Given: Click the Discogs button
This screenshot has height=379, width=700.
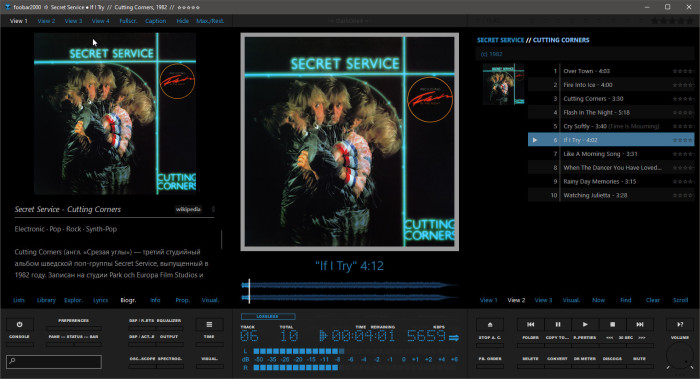Looking at the screenshot, I should [612, 358].
